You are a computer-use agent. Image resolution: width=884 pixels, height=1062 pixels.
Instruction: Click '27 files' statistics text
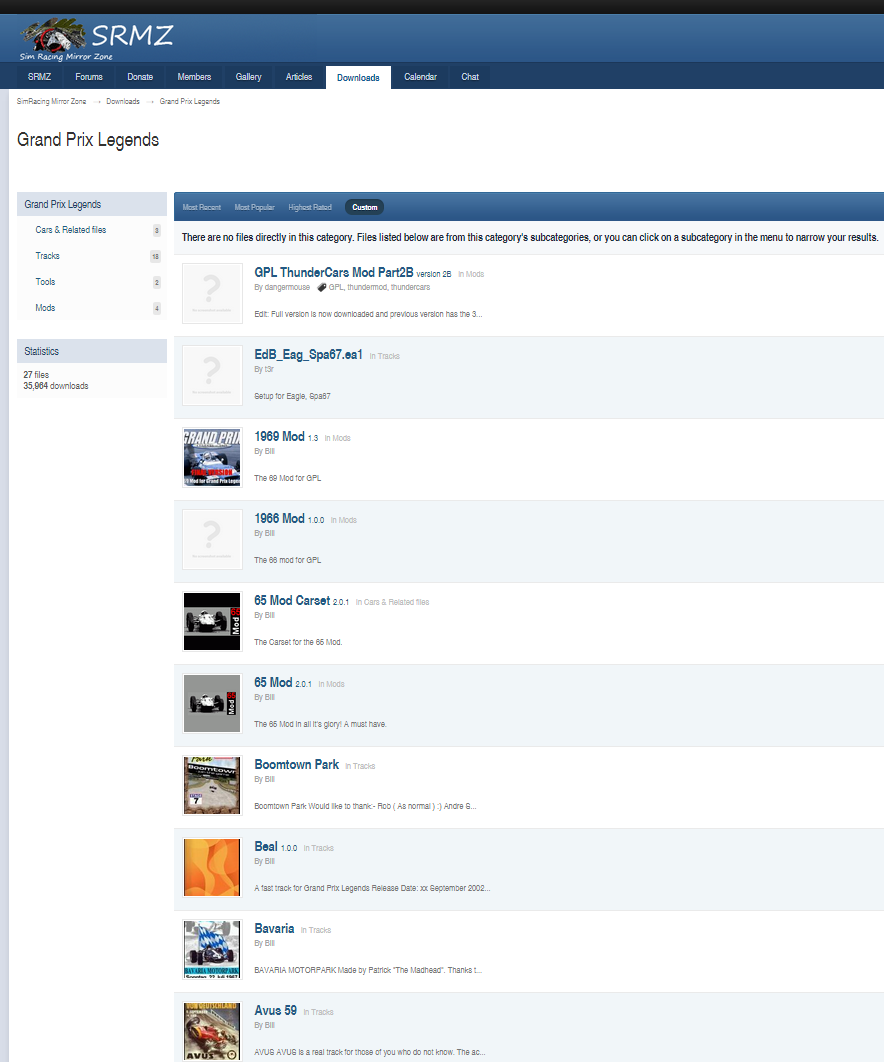(36, 375)
